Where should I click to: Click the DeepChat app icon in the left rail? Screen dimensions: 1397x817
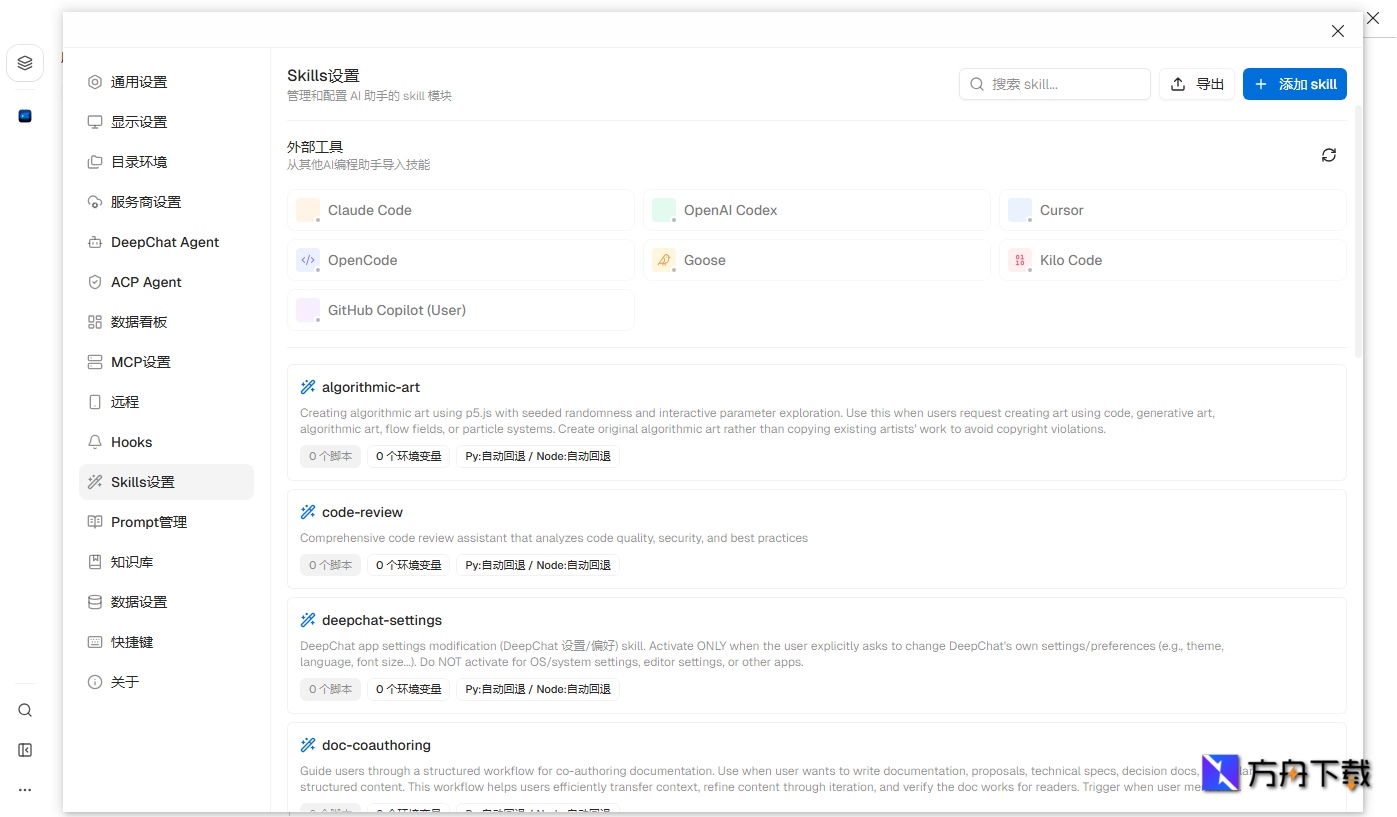pos(24,115)
